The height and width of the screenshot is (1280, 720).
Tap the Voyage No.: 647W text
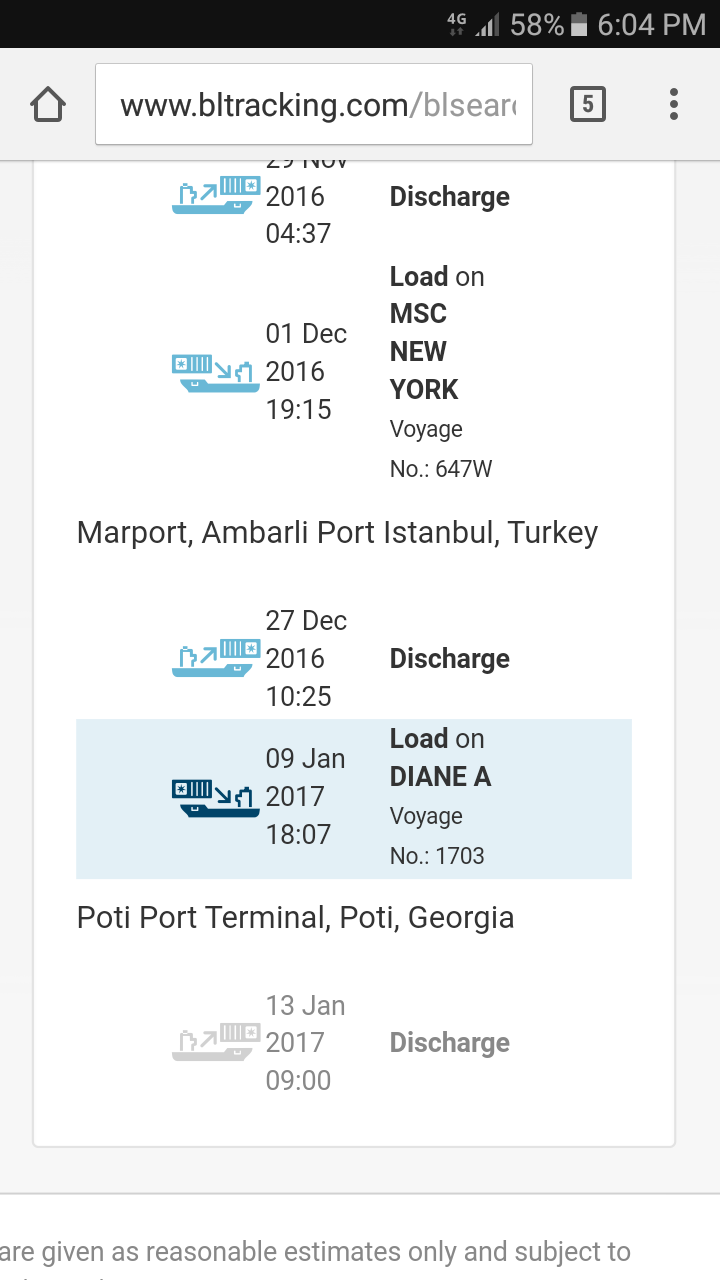pyautogui.click(x=440, y=449)
